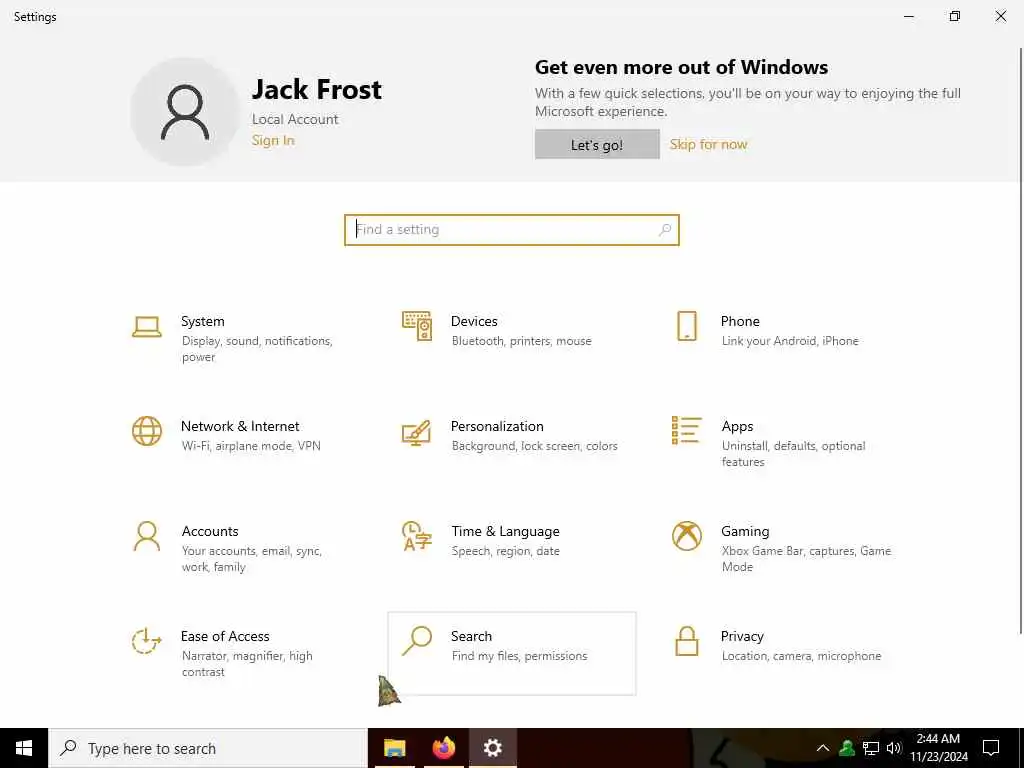
Task: Click 'Narrator, magnifier, high contrast' description
Action: click(247, 664)
